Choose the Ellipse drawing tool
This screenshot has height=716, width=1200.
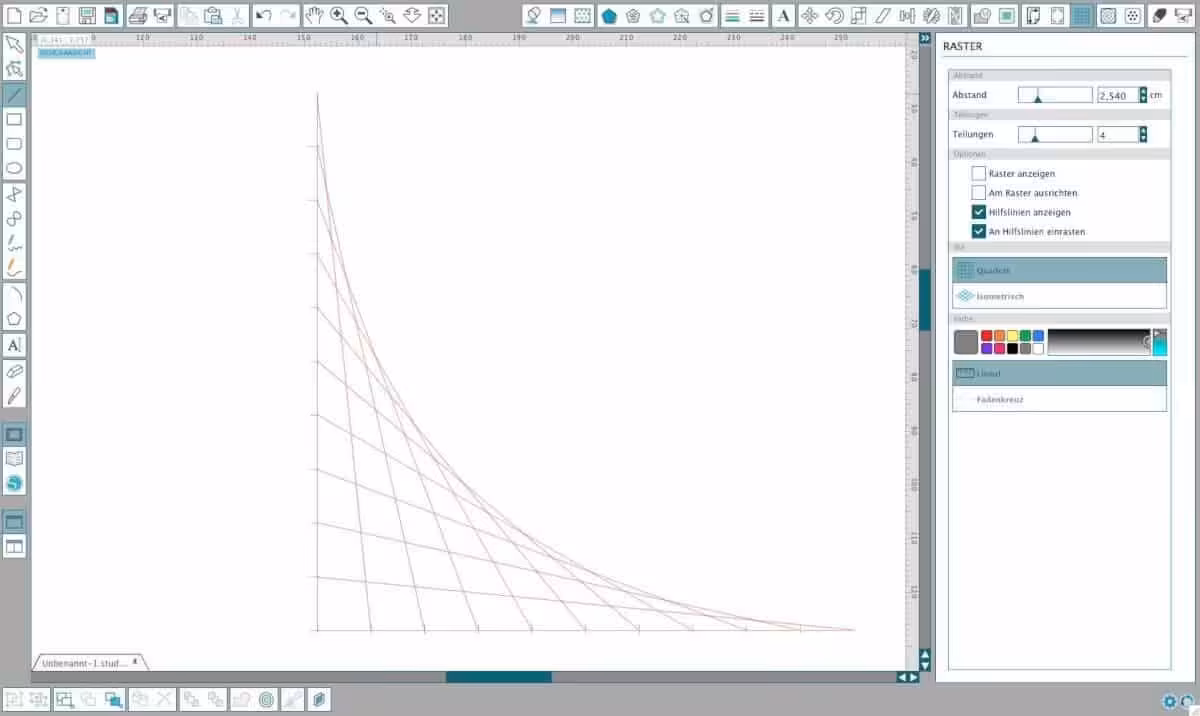point(14,168)
